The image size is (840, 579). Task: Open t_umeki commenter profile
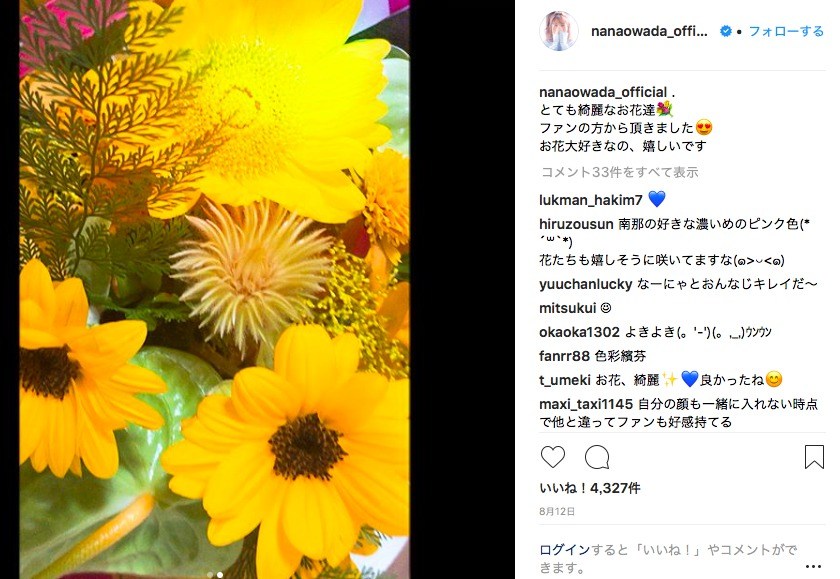click(565, 380)
